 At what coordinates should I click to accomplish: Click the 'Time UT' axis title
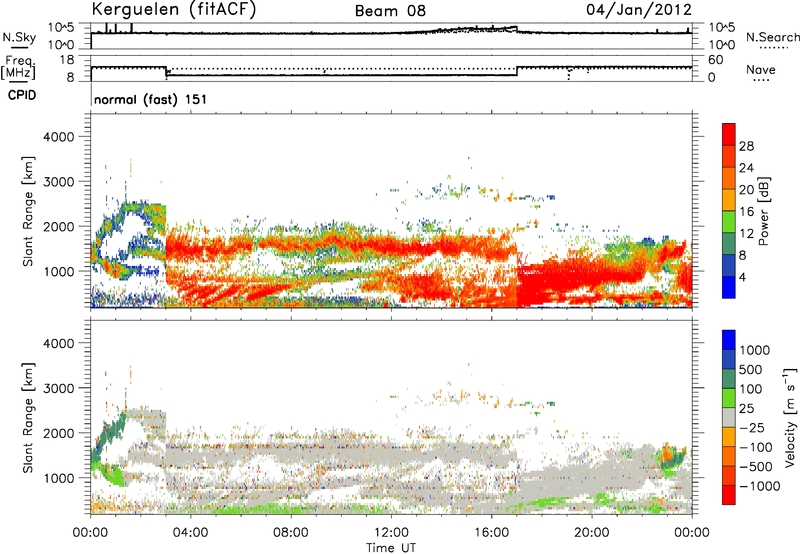pyautogui.click(x=391, y=548)
